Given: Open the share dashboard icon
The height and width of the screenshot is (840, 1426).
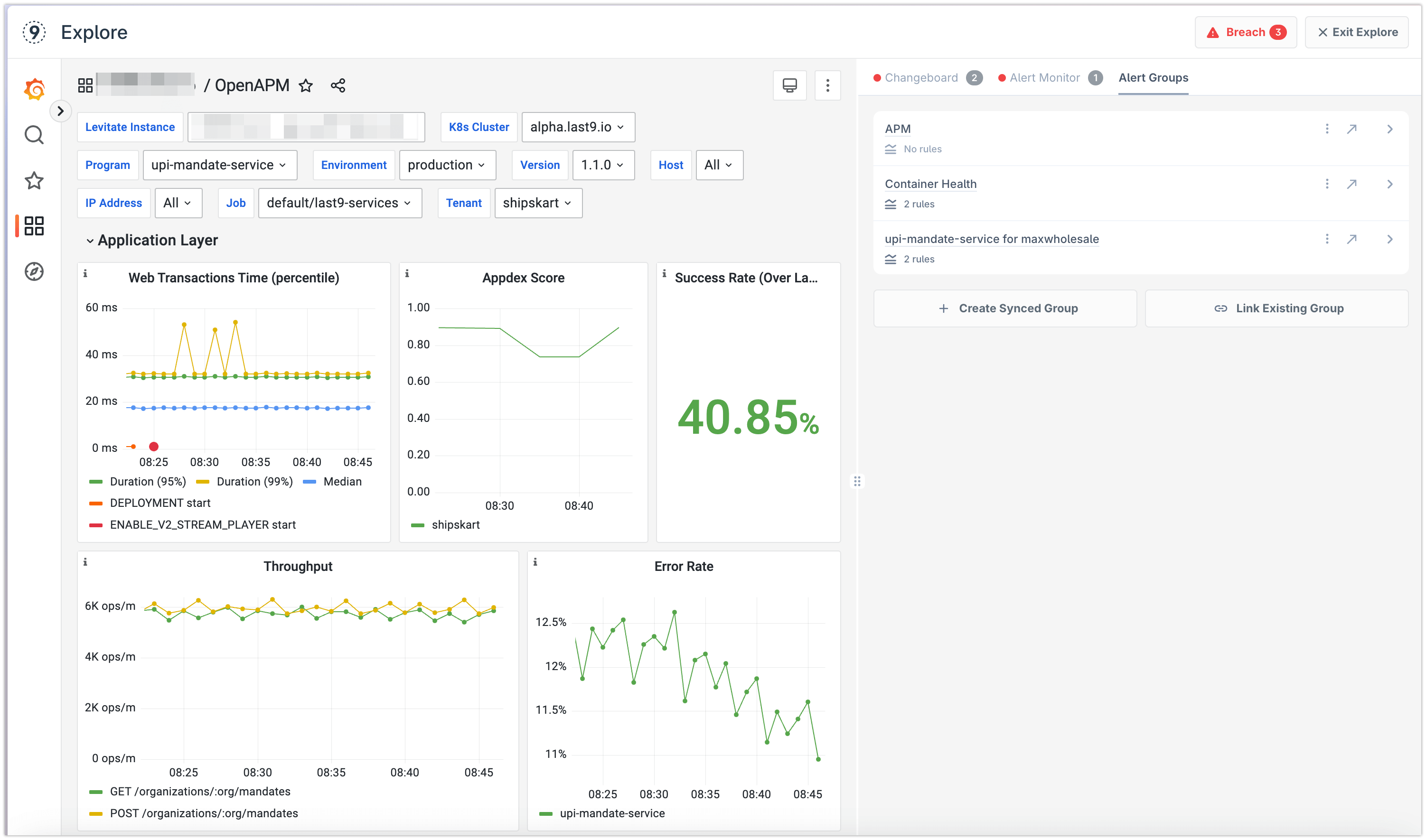Looking at the screenshot, I should (338, 85).
